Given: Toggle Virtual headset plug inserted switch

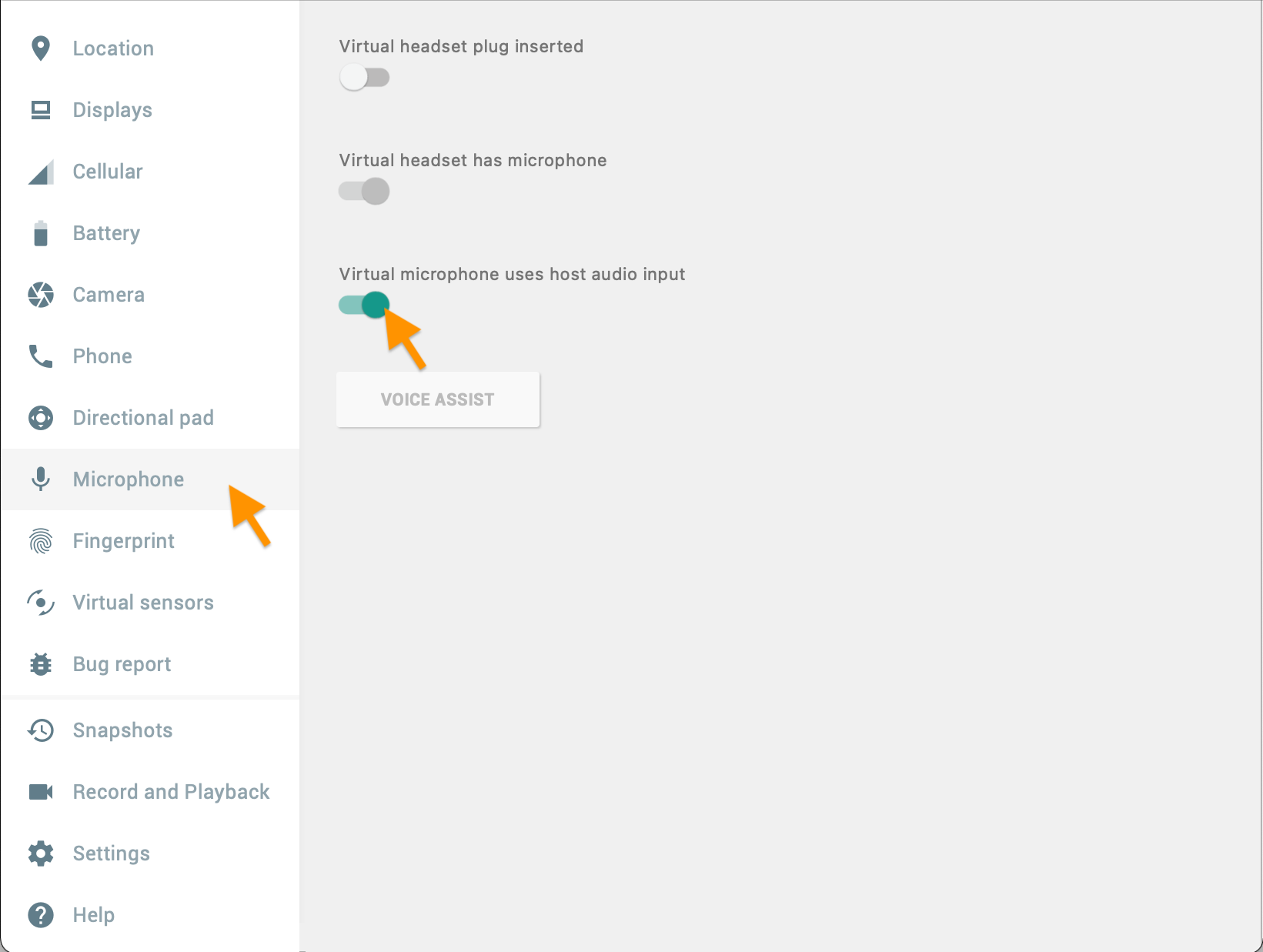Looking at the screenshot, I should click(x=364, y=77).
